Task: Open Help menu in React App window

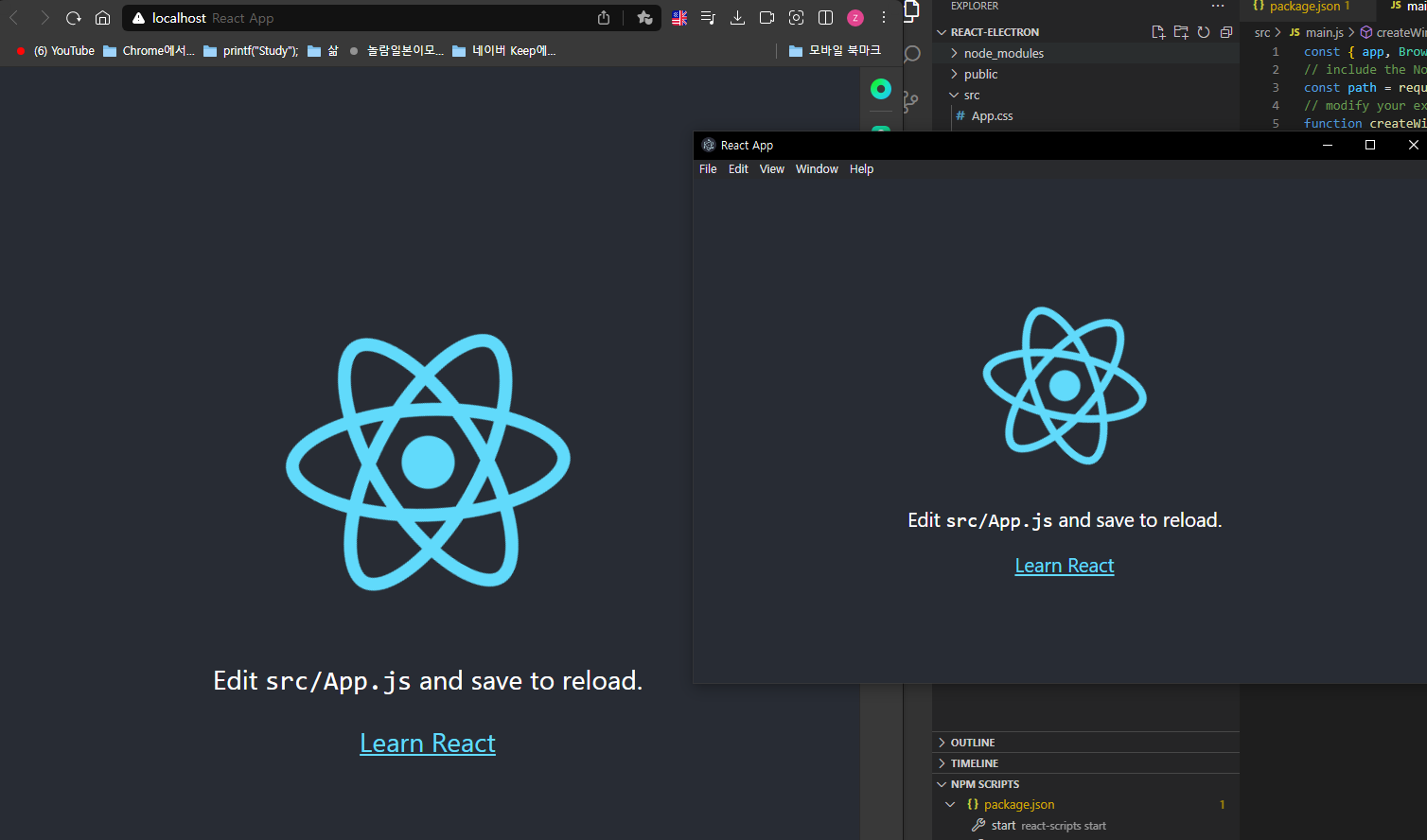Action: coord(861,169)
